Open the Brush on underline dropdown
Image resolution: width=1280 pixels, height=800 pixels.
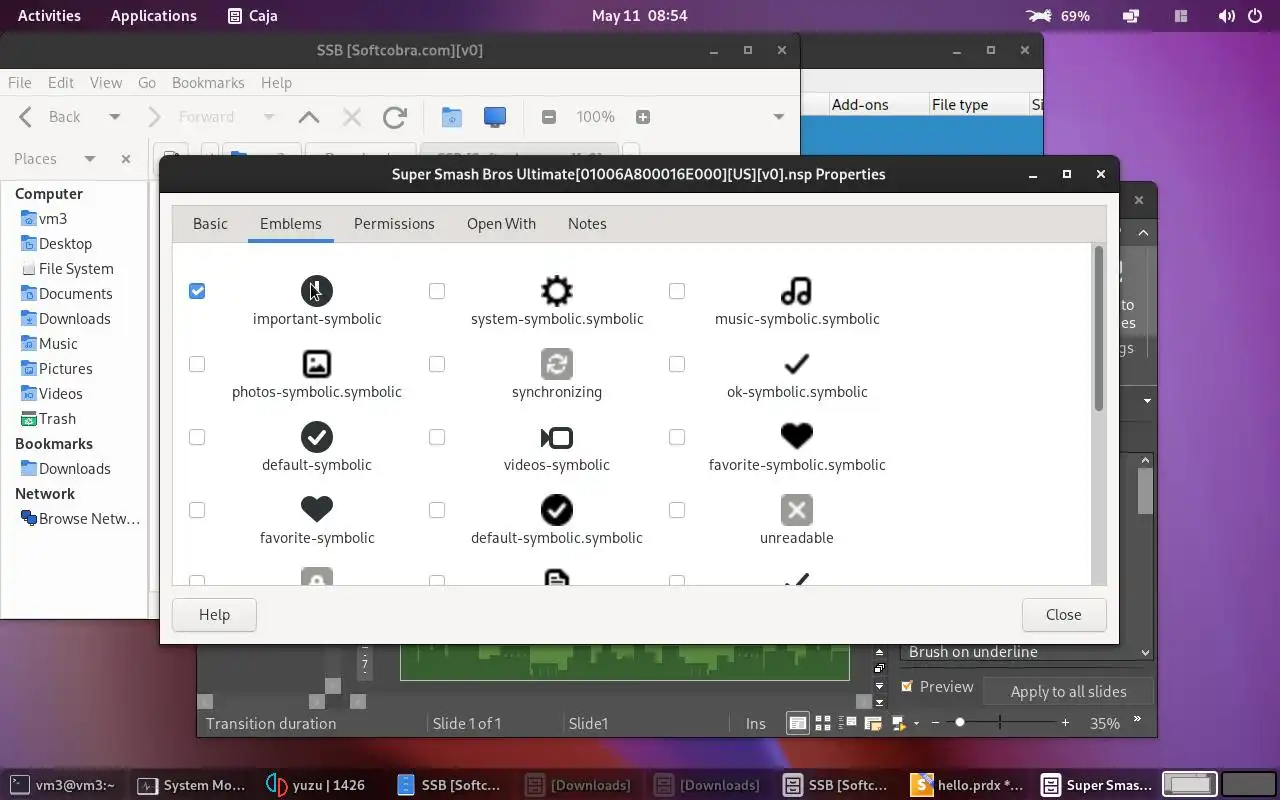pyautogui.click(x=1146, y=652)
